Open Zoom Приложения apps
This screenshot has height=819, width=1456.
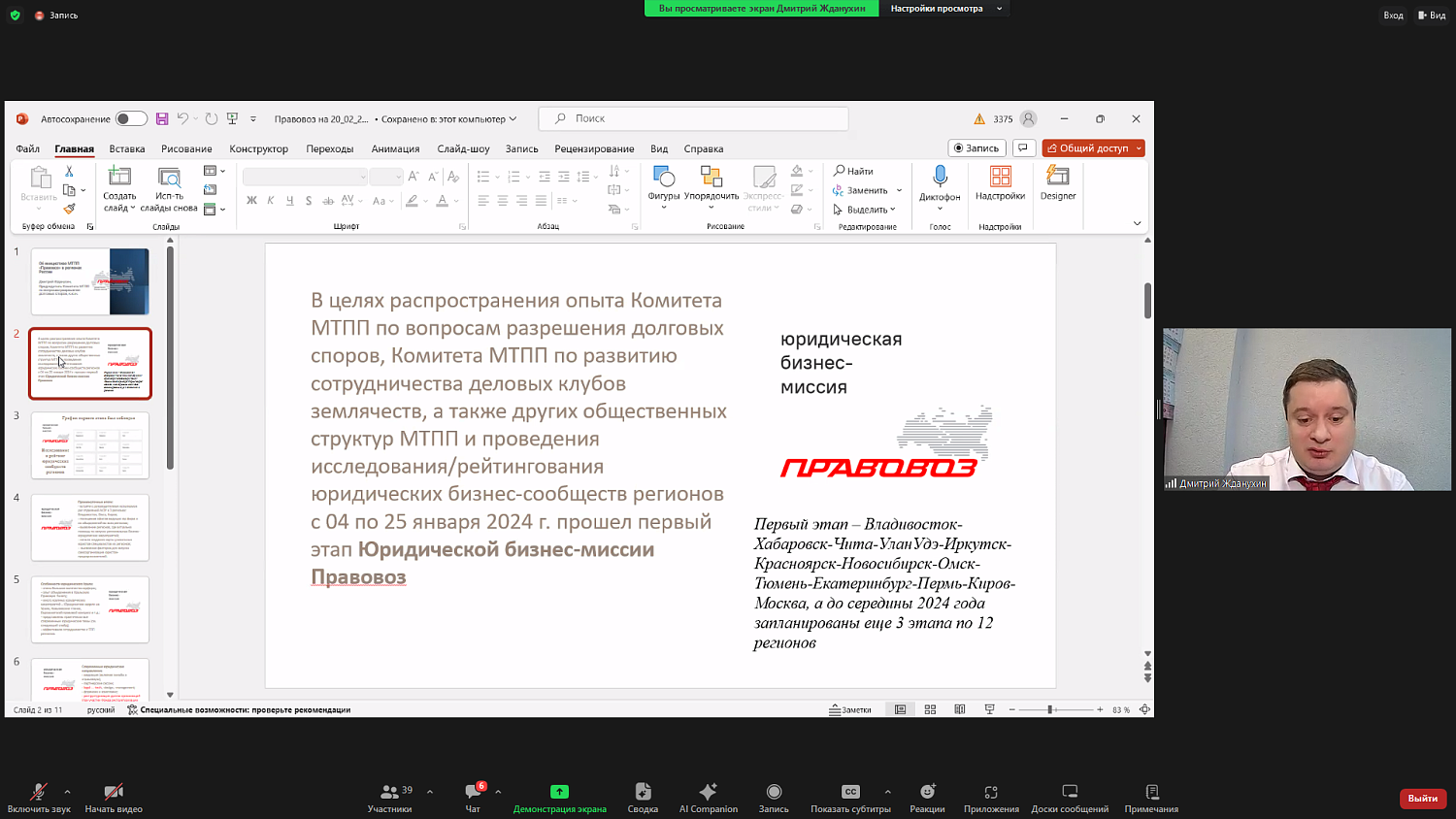pos(991,798)
